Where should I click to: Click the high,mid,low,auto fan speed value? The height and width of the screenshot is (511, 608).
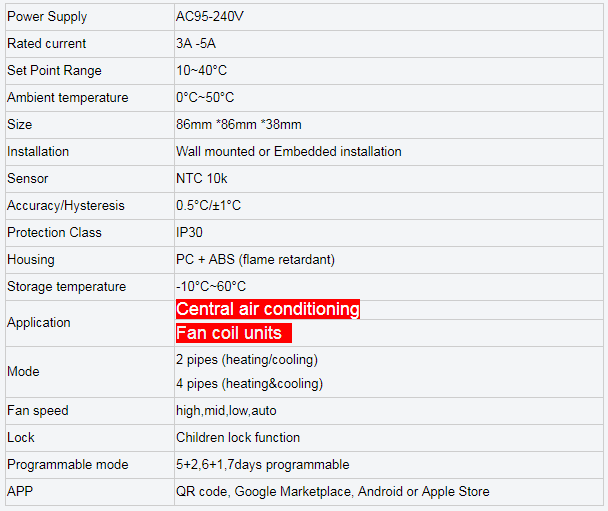tap(226, 411)
